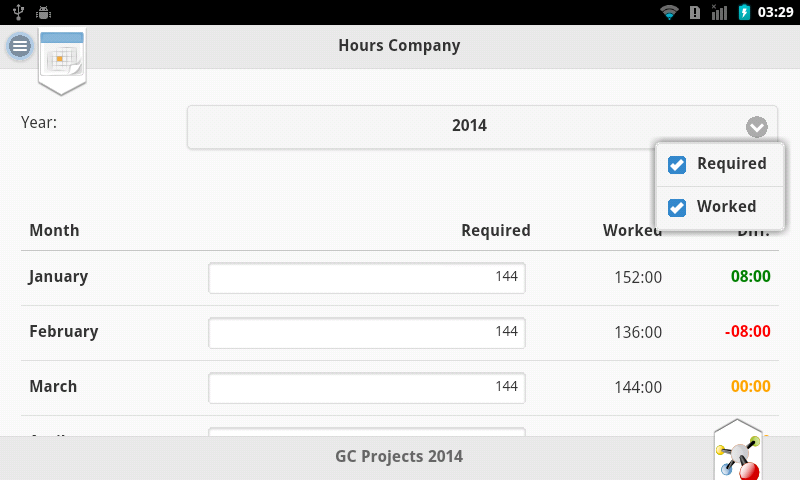
Task: Click the year dropdown arrow
Action: point(756,127)
